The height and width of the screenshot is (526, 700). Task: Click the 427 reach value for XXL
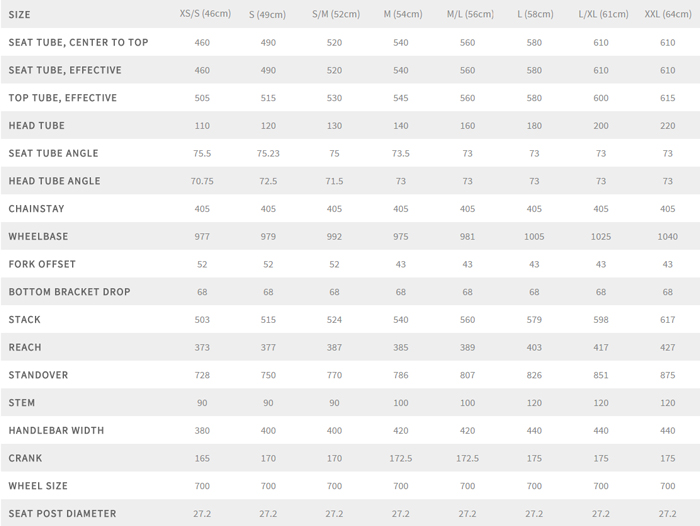pyautogui.click(x=667, y=347)
